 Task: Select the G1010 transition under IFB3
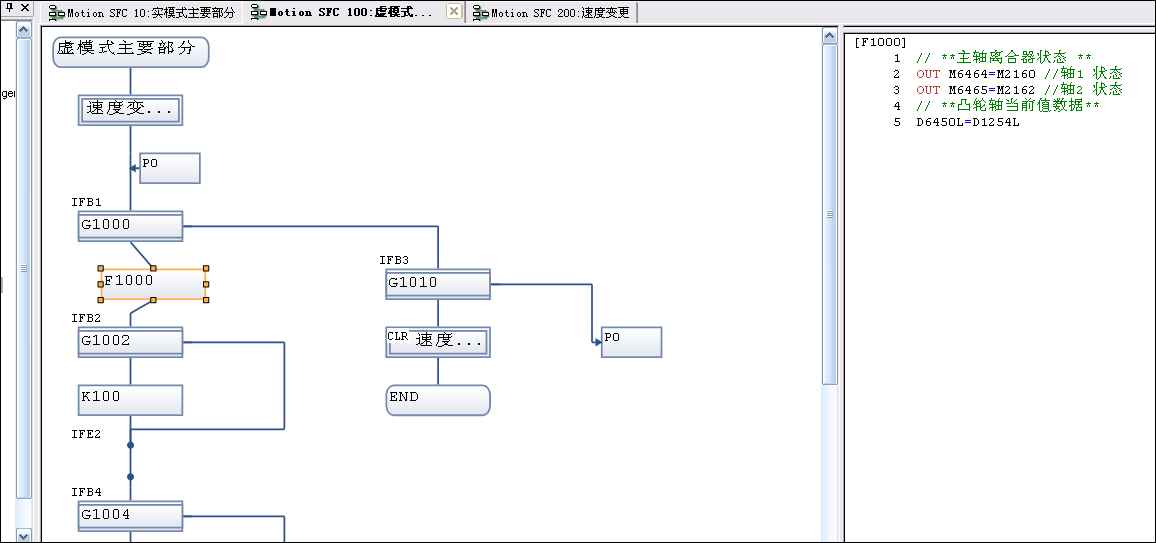438,284
